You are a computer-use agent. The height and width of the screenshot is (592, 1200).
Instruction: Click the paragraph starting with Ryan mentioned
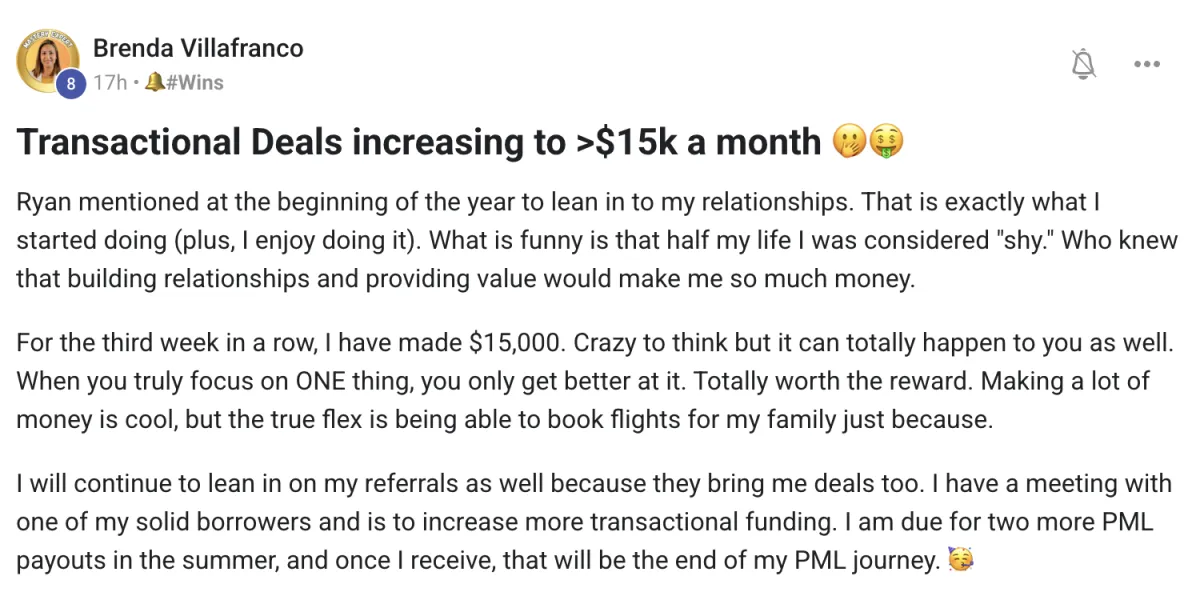(597, 240)
